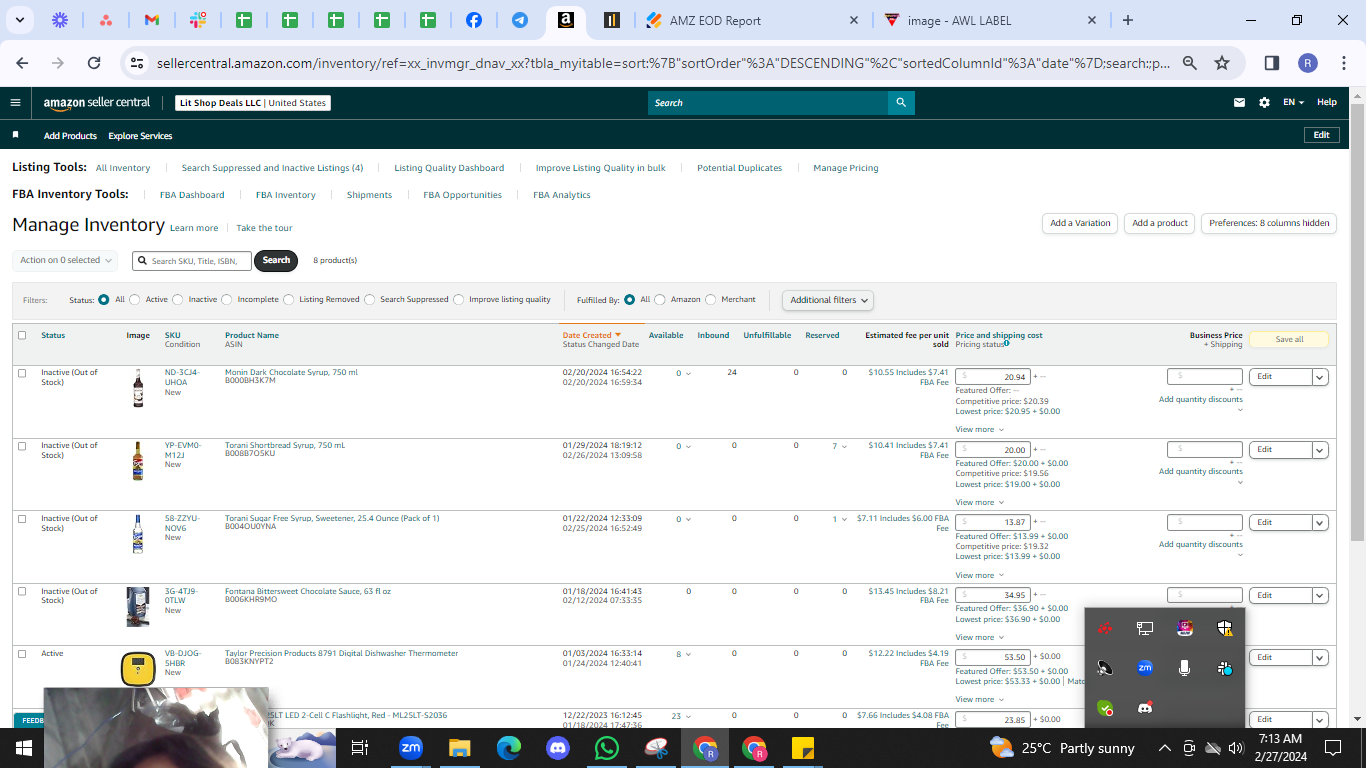
Task: Click the pricing status info icon
Action: 1006,343
